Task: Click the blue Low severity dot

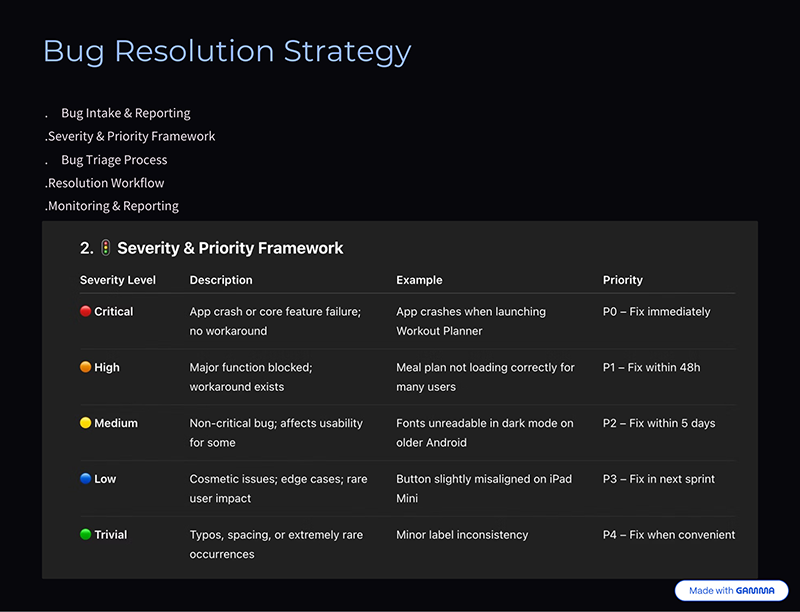Action: coord(86,478)
